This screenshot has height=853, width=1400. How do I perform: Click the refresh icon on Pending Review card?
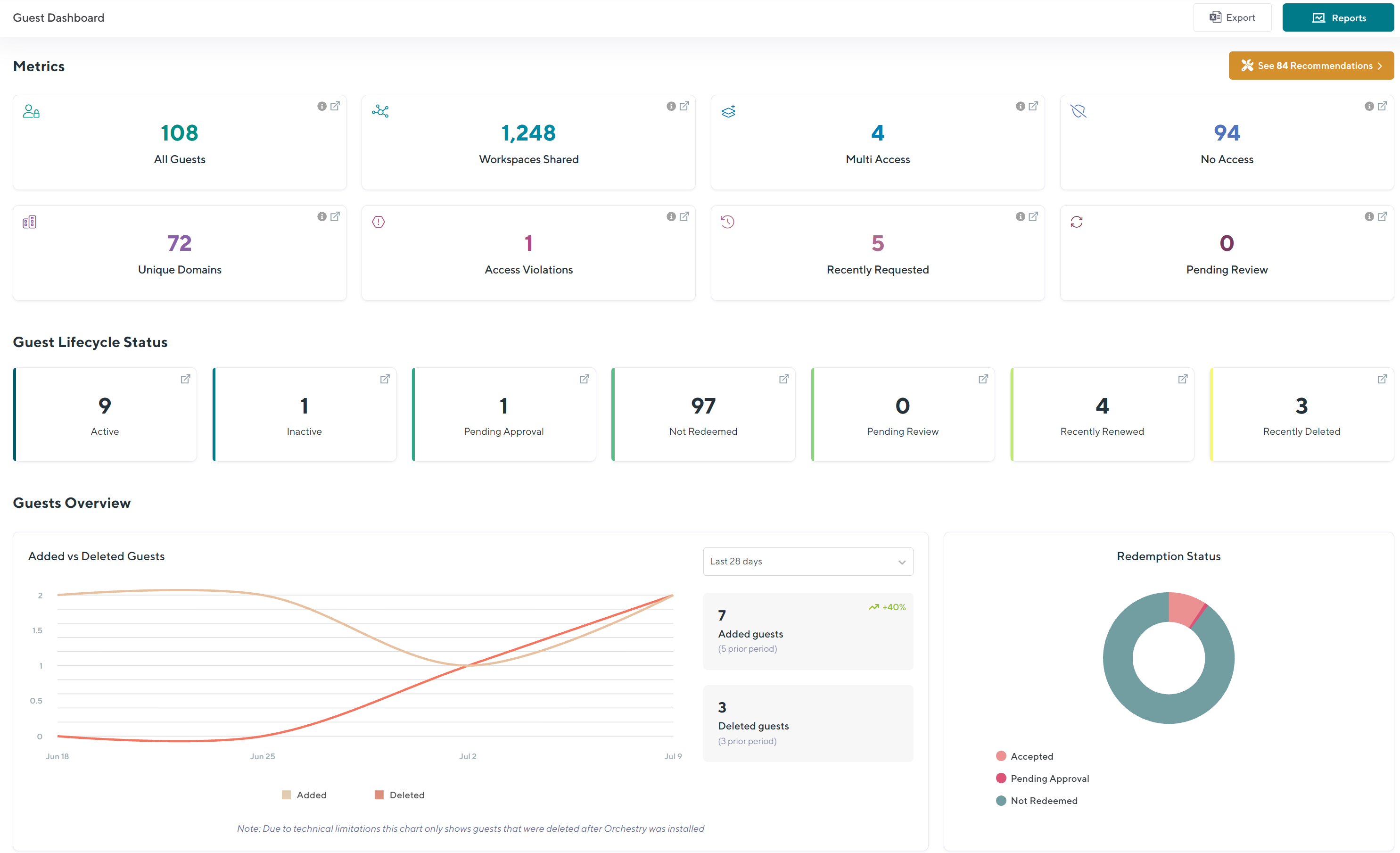tap(1077, 222)
